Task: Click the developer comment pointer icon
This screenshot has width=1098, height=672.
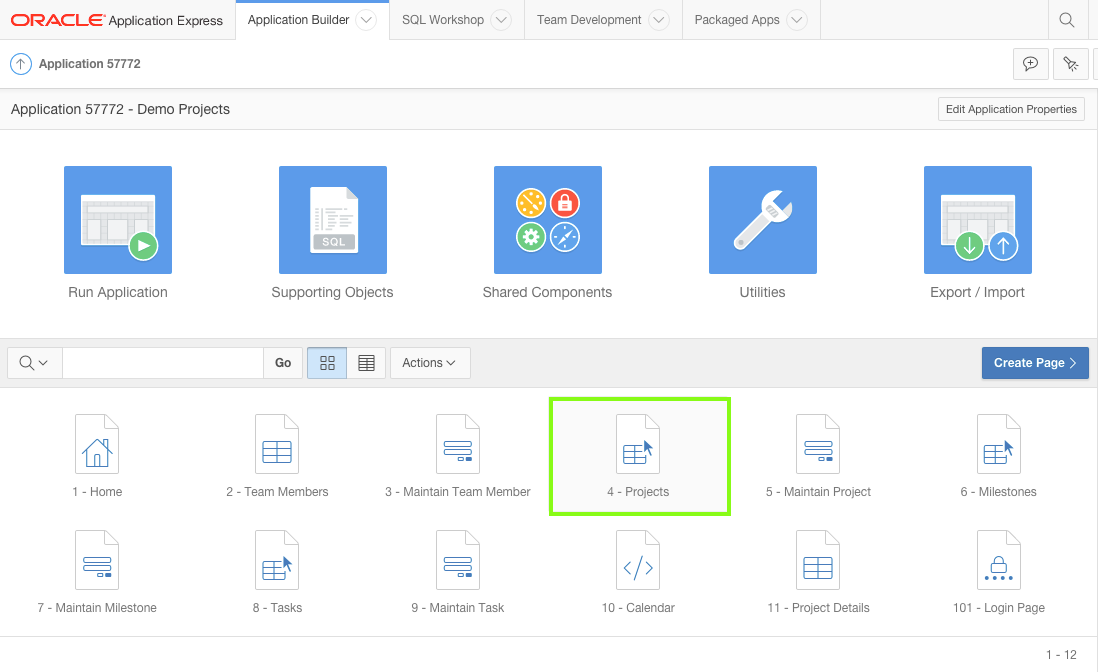Action: click(1071, 64)
